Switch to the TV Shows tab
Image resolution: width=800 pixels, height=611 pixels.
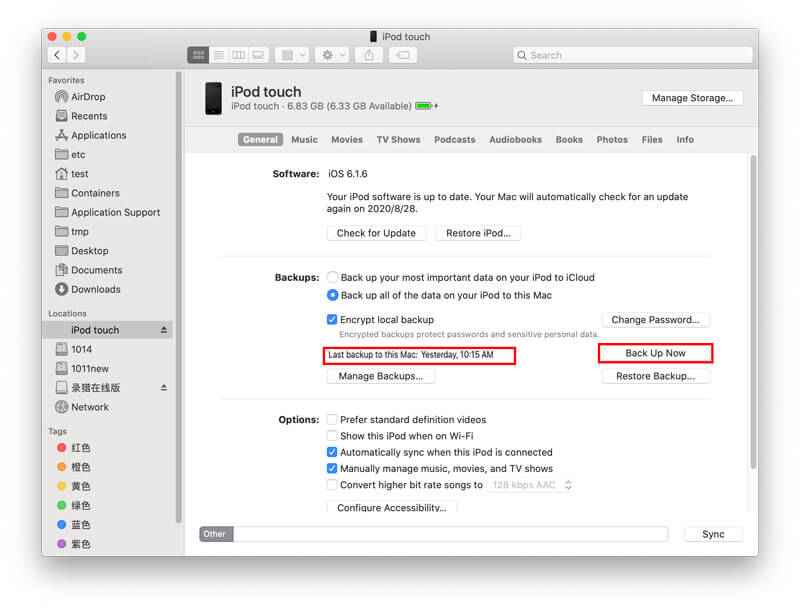[398, 140]
